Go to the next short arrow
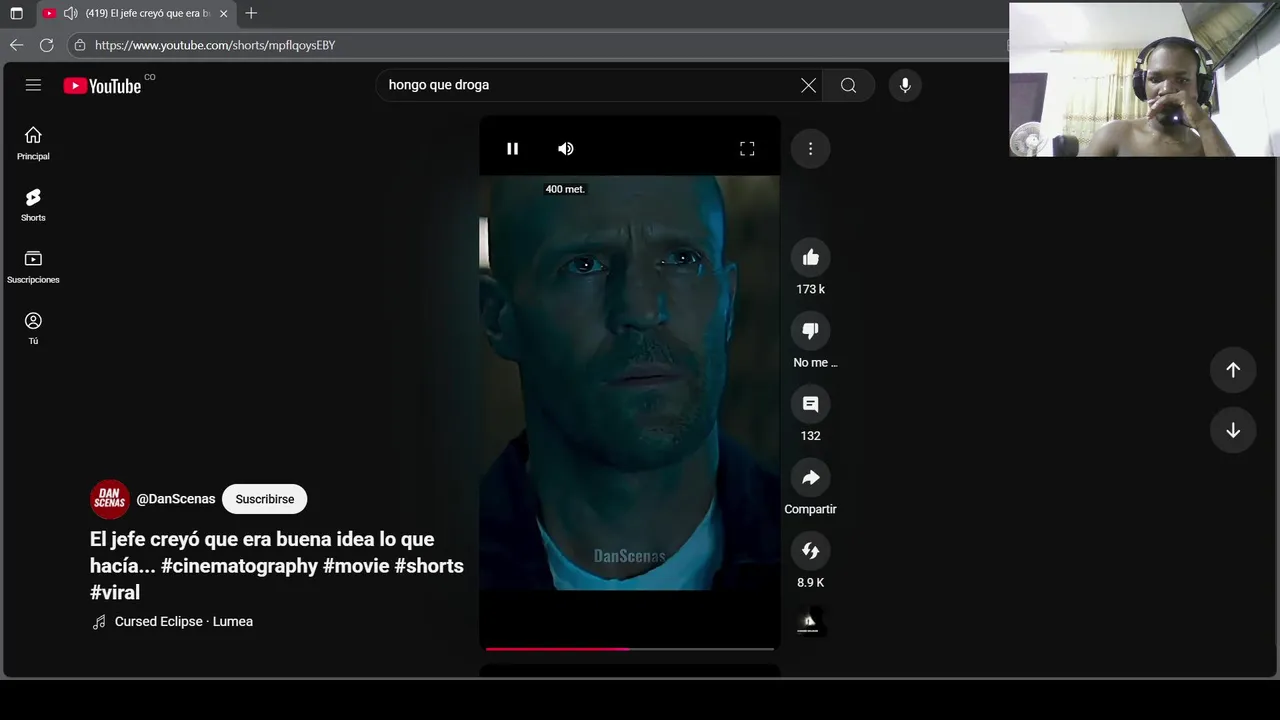Screen dimensions: 1280x720 (1233, 430)
